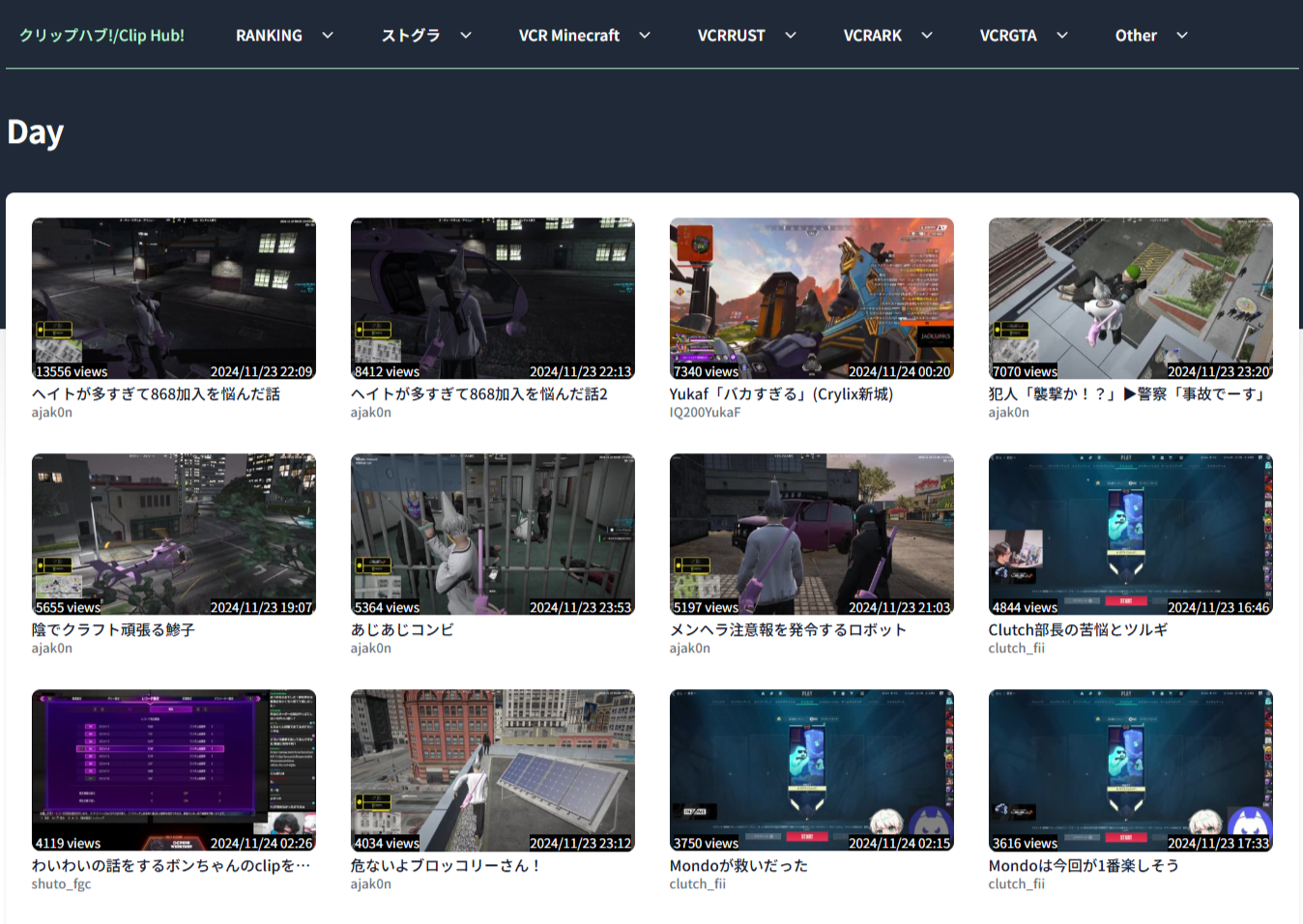
Task: Open the 7070 views clip thumbnail
Action: pyautogui.click(x=1130, y=298)
